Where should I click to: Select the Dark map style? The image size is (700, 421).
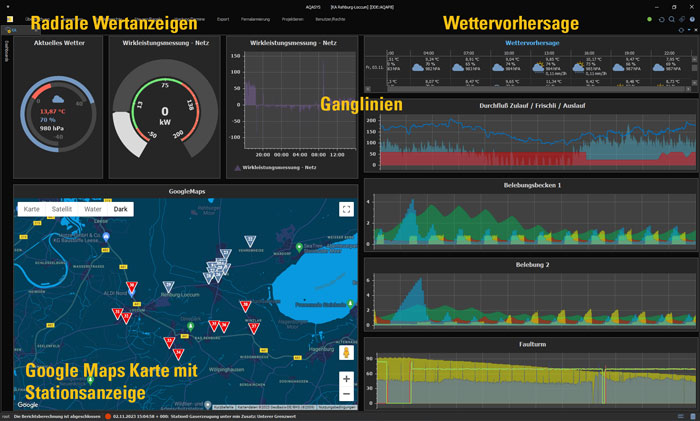tap(120, 209)
